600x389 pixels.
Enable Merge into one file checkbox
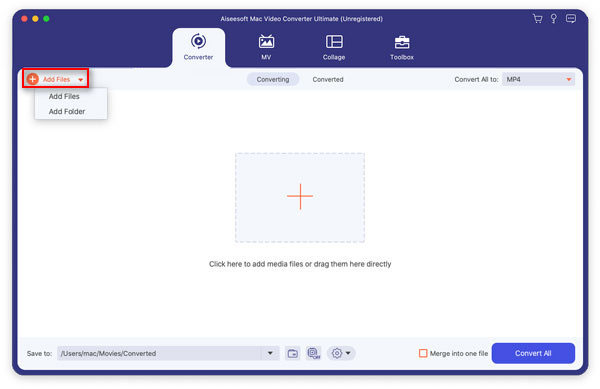pos(423,353)
